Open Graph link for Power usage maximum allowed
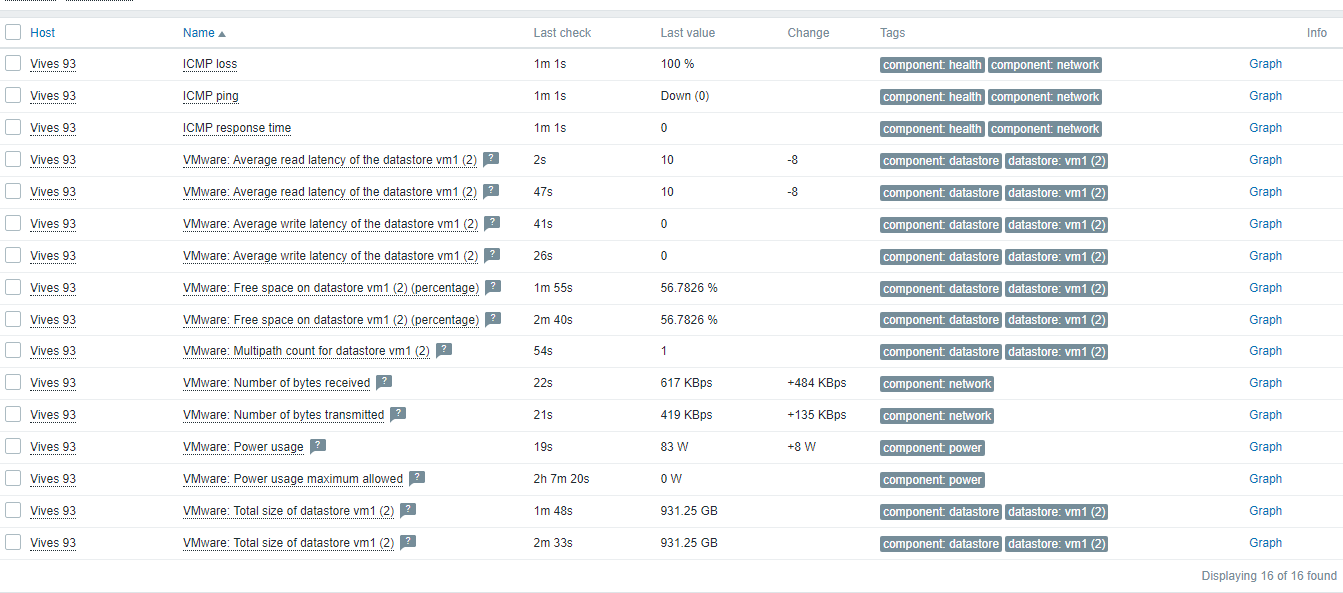 [1265, 479]
